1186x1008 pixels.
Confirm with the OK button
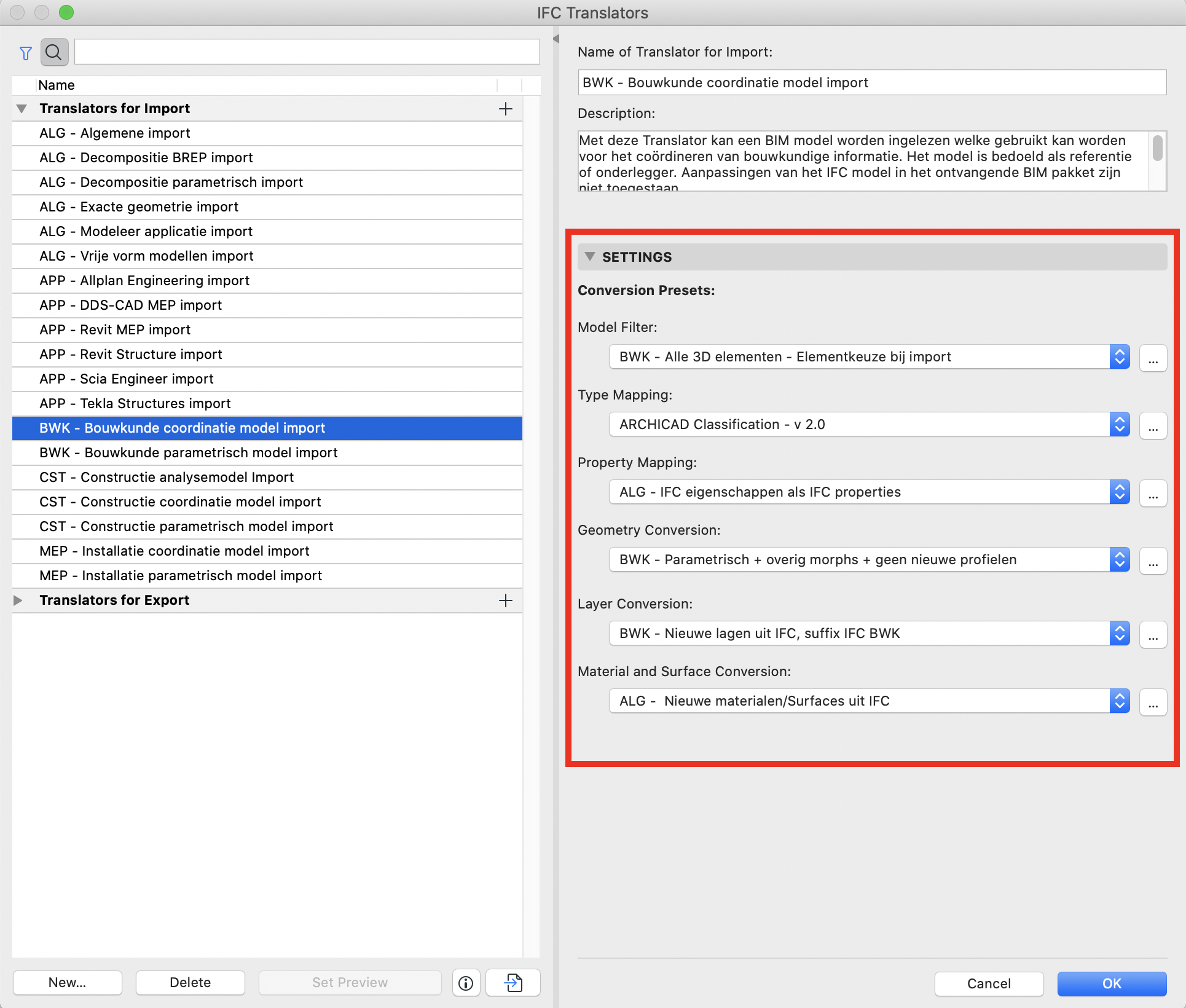click(x=1112, y=984)
